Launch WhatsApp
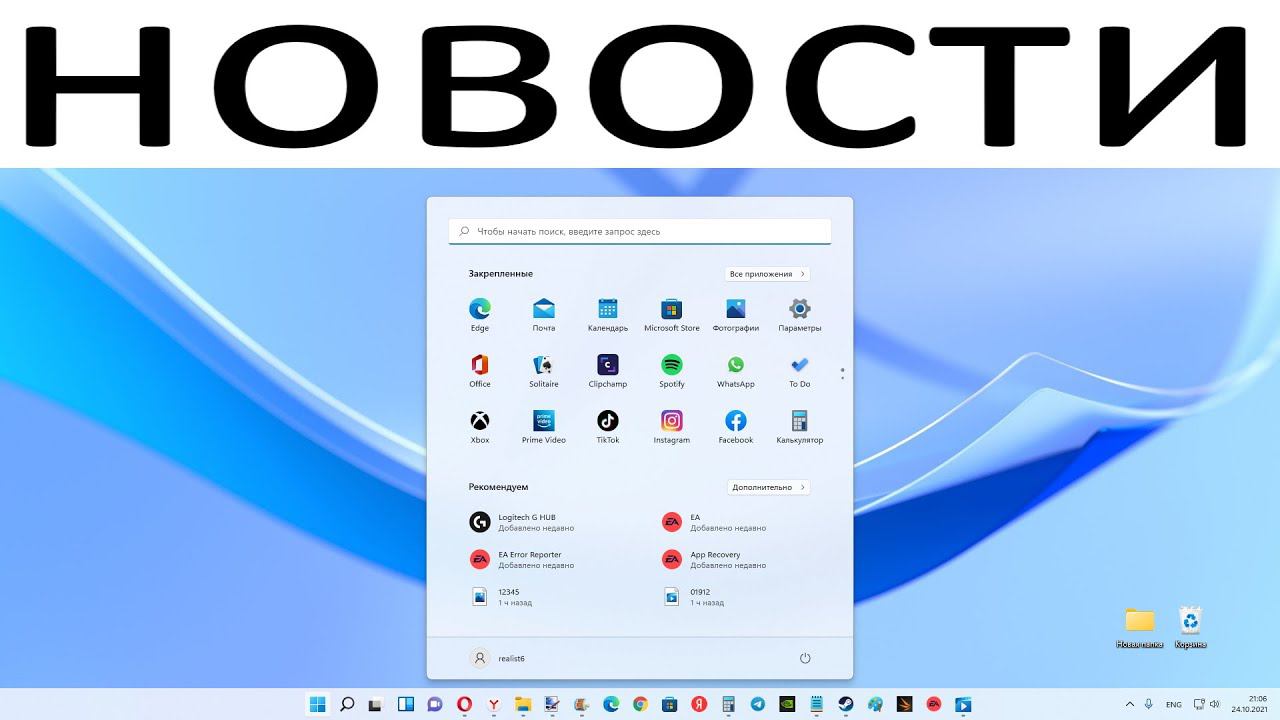1280x720 pixels. pyautogui.click(x=736, y=370)
